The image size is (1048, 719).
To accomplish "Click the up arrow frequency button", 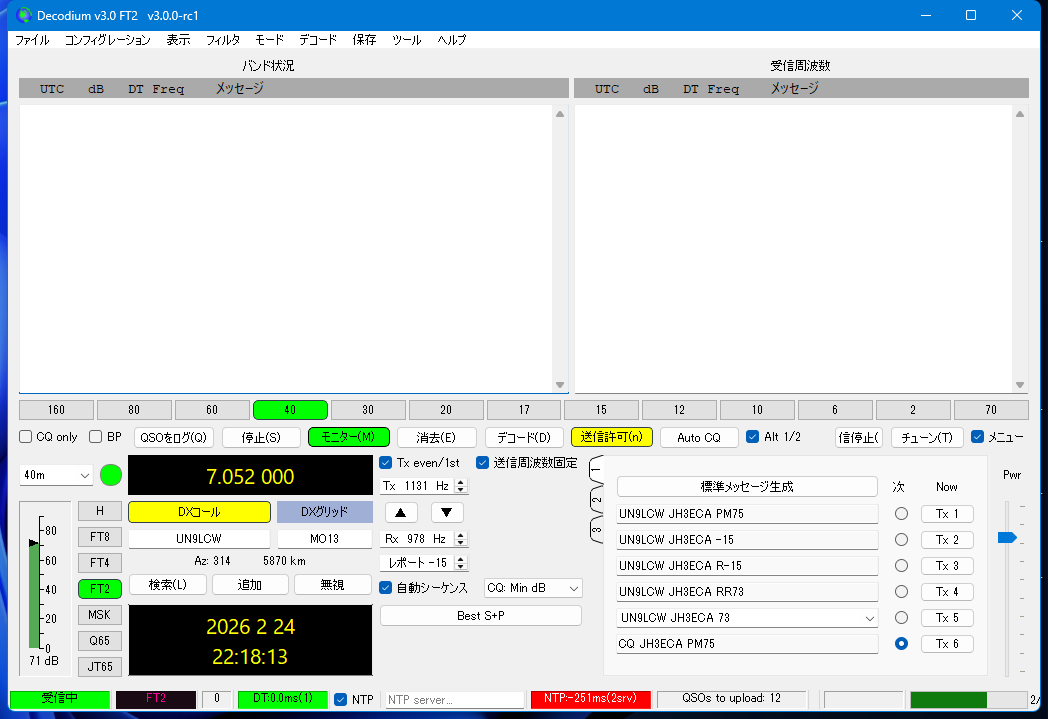I will click(401, 512).
